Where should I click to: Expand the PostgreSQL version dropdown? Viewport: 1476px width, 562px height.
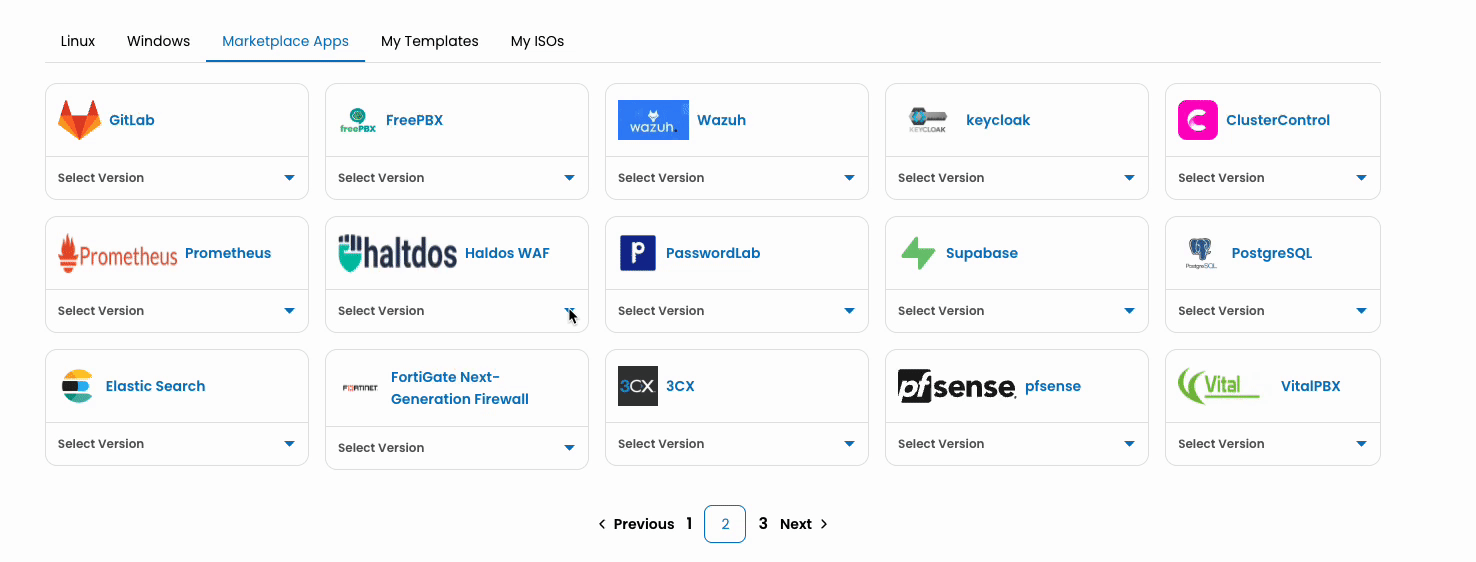(1273, 311)
